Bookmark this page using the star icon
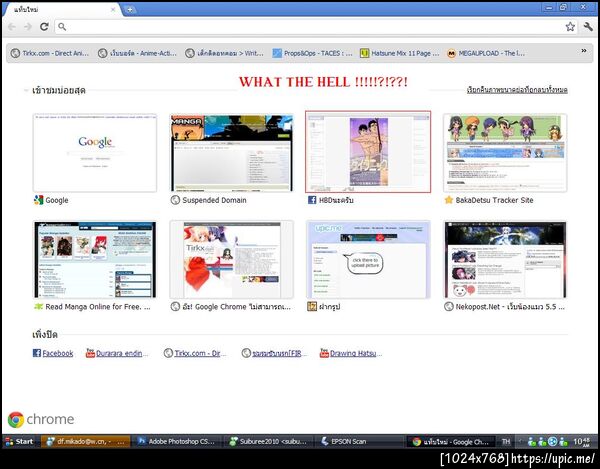The image size is (600, 469). pyautogui.click(x=570, y=26)
